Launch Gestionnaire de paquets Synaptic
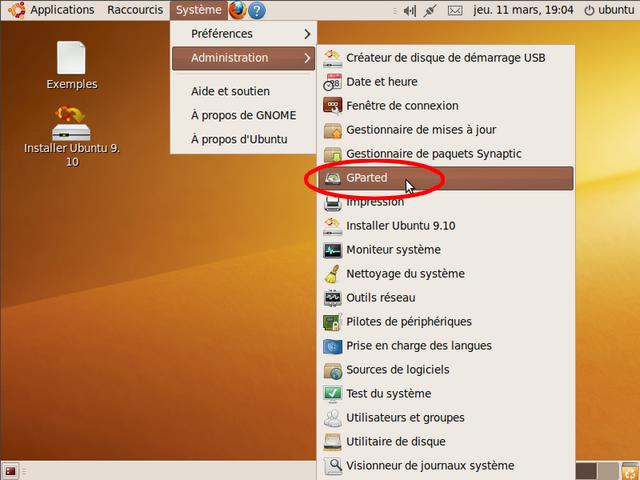The image size is (640, 480). (x=446, y=154)
